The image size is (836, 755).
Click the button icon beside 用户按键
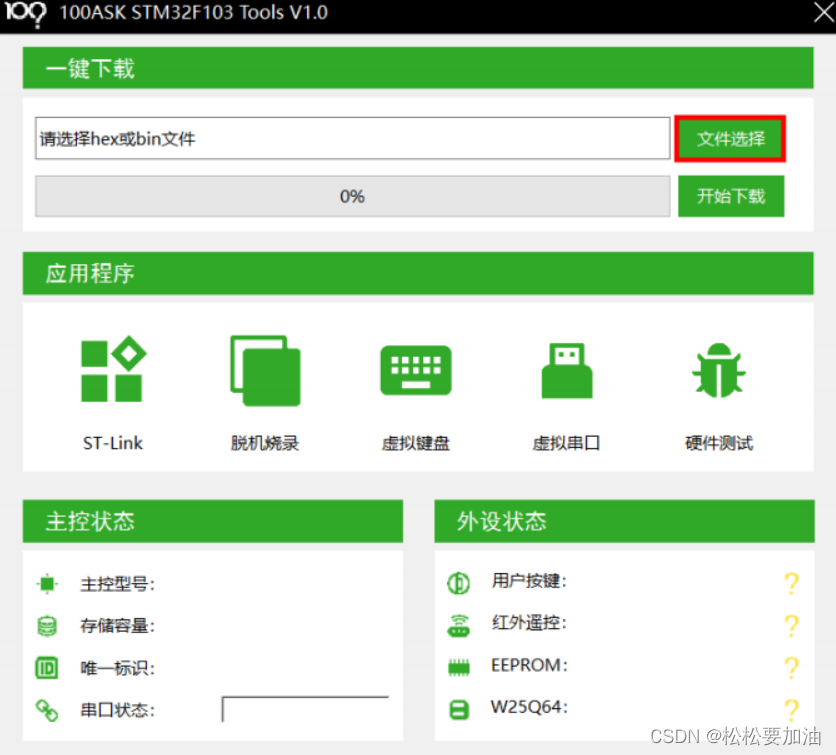(x=459, y=583)
